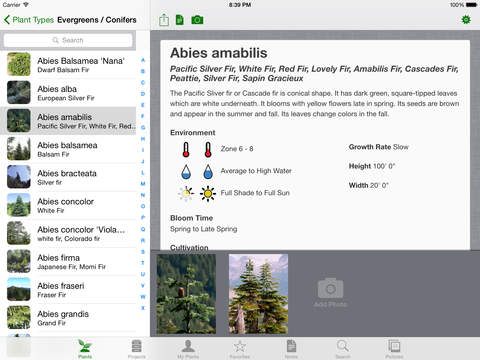Open the green document notes icon

coord(180,20)
